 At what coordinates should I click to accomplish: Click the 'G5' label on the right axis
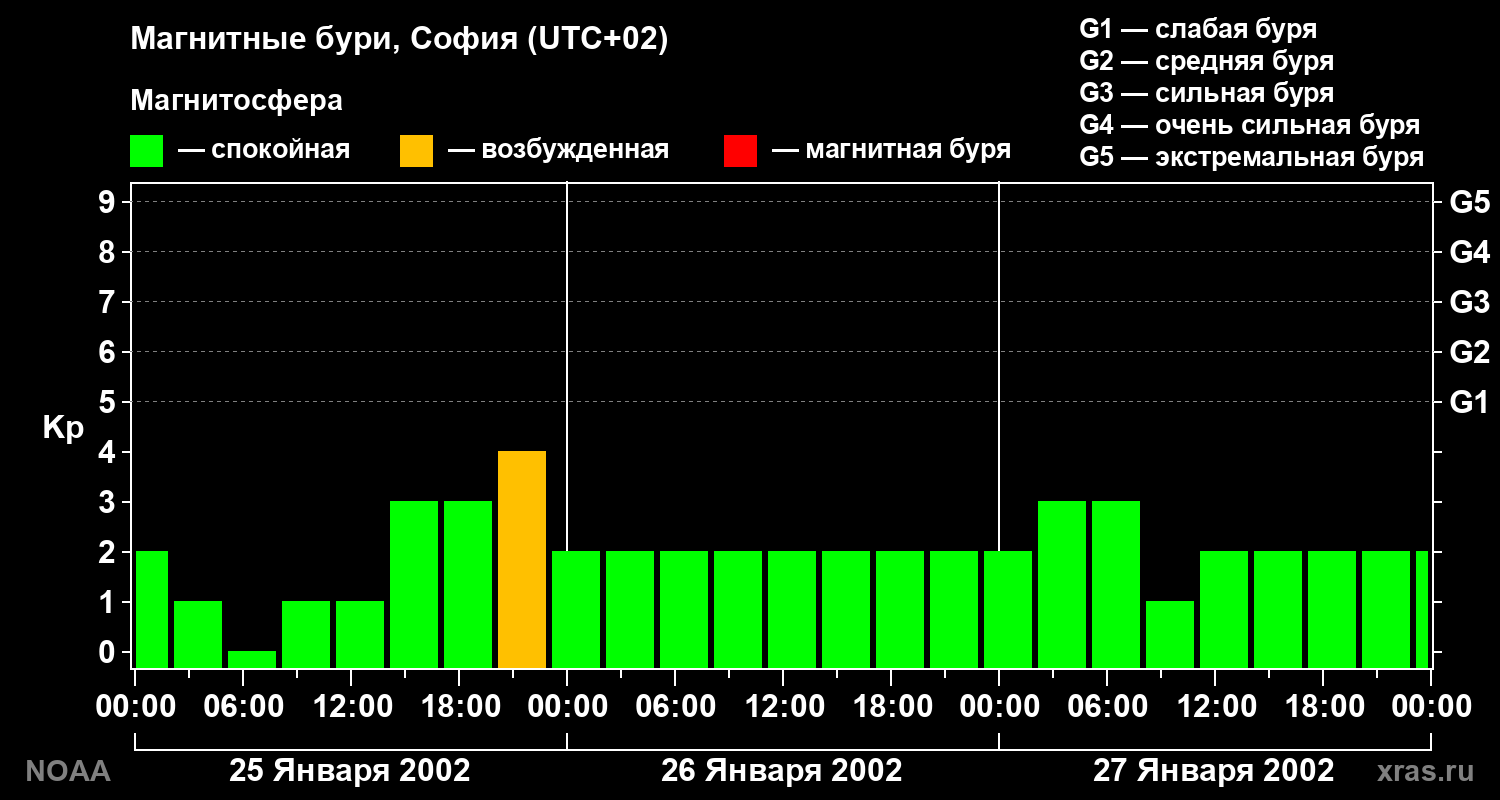[1469, 202]
